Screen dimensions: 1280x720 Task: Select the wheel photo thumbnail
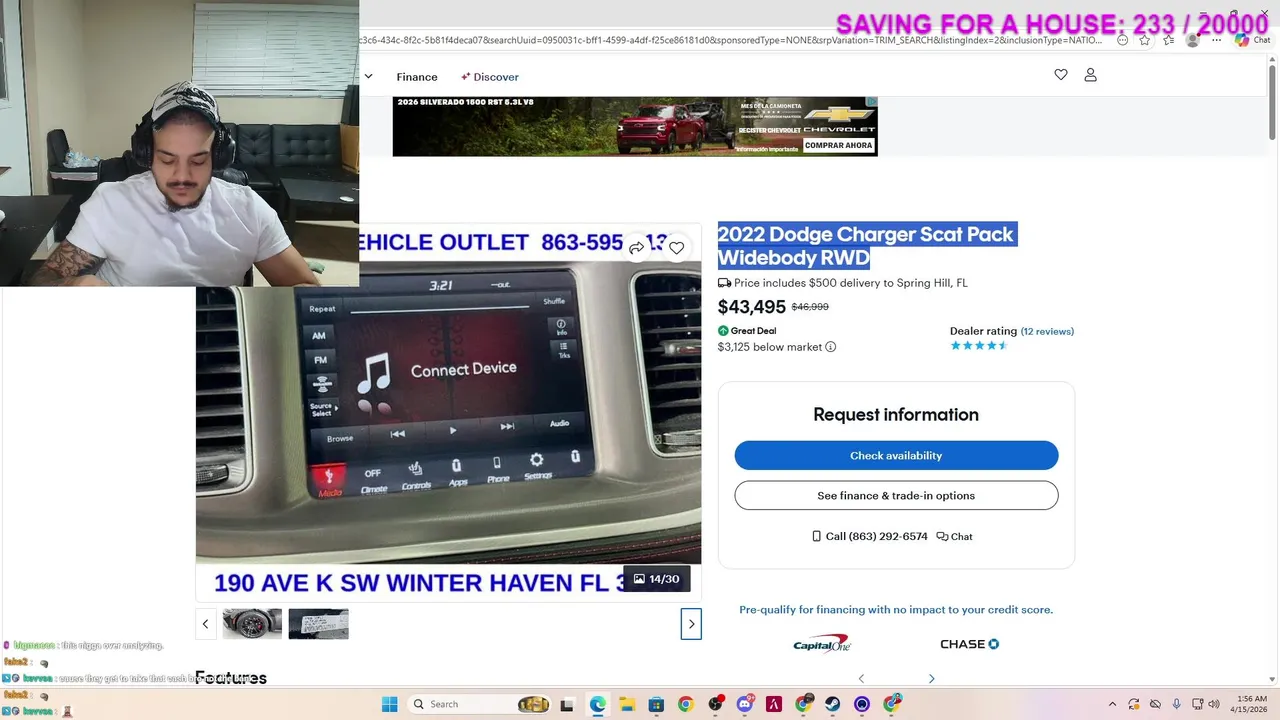pos(252,624)
